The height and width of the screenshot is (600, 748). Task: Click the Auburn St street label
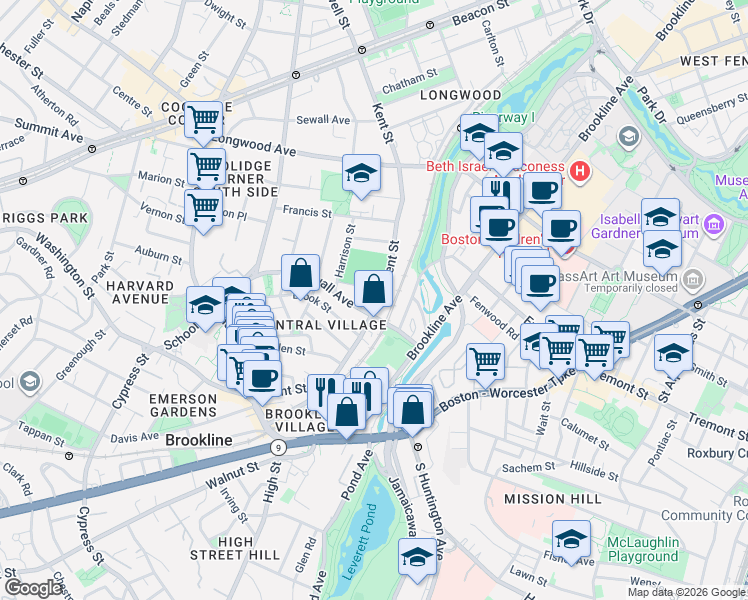(x=158, y=255)
